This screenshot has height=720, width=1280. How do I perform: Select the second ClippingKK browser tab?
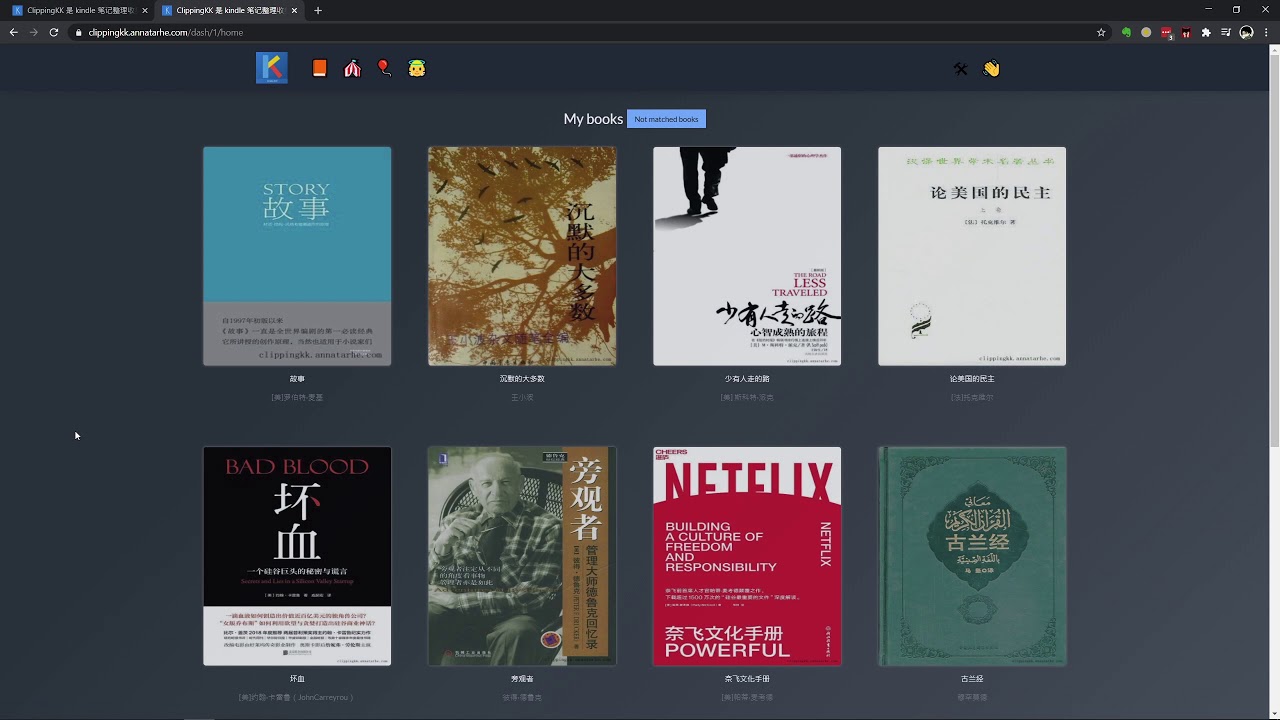pos(230,10)
